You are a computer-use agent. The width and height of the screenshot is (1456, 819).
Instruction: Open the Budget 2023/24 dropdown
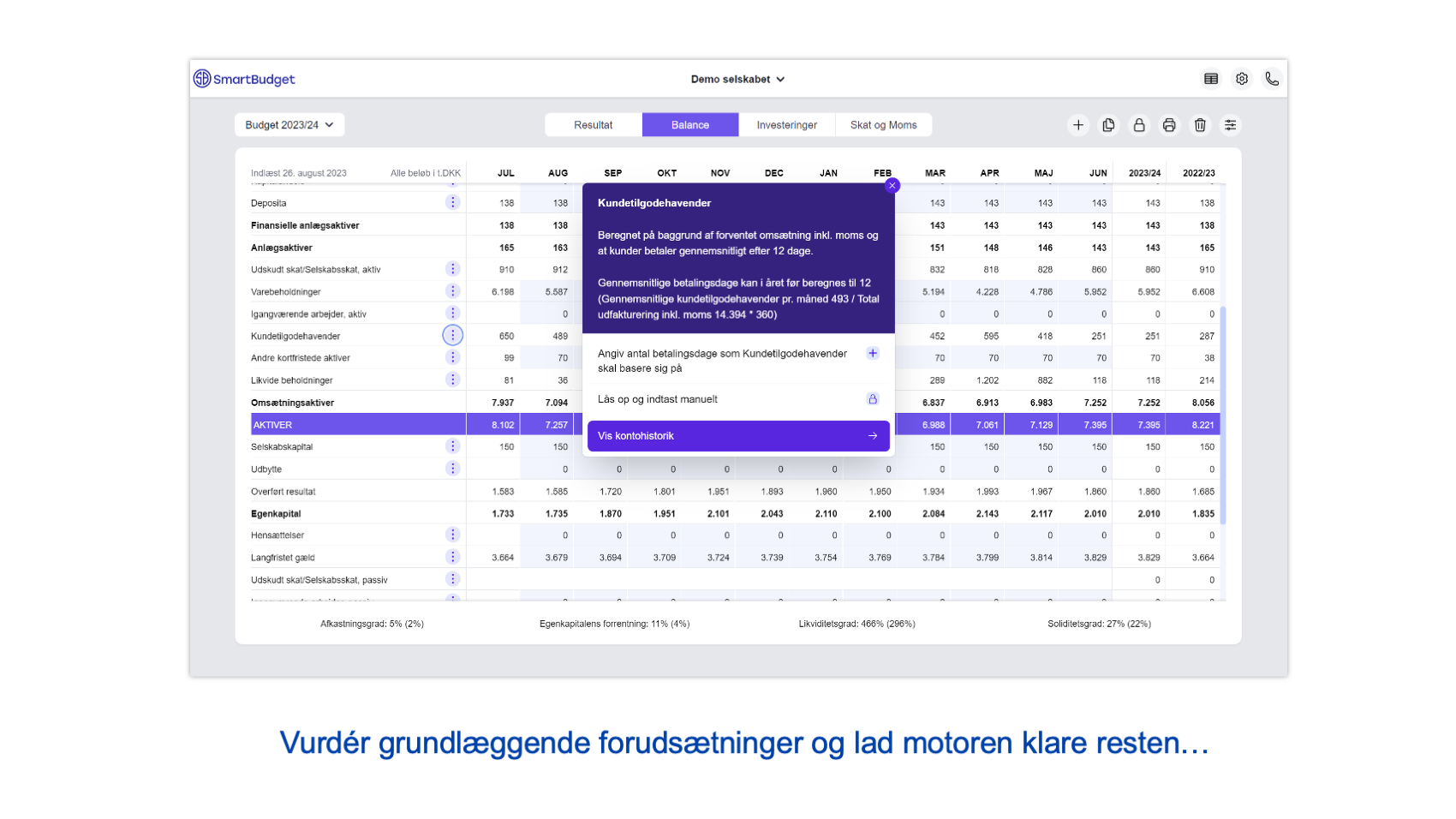289,124
